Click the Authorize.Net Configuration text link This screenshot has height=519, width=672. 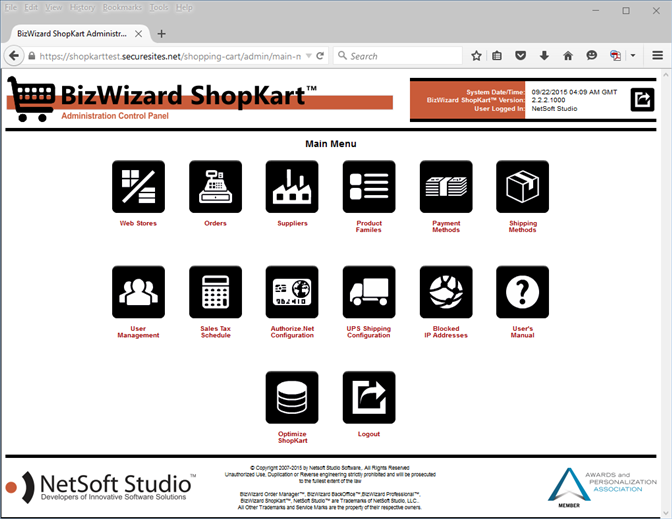tap(292, 332)
